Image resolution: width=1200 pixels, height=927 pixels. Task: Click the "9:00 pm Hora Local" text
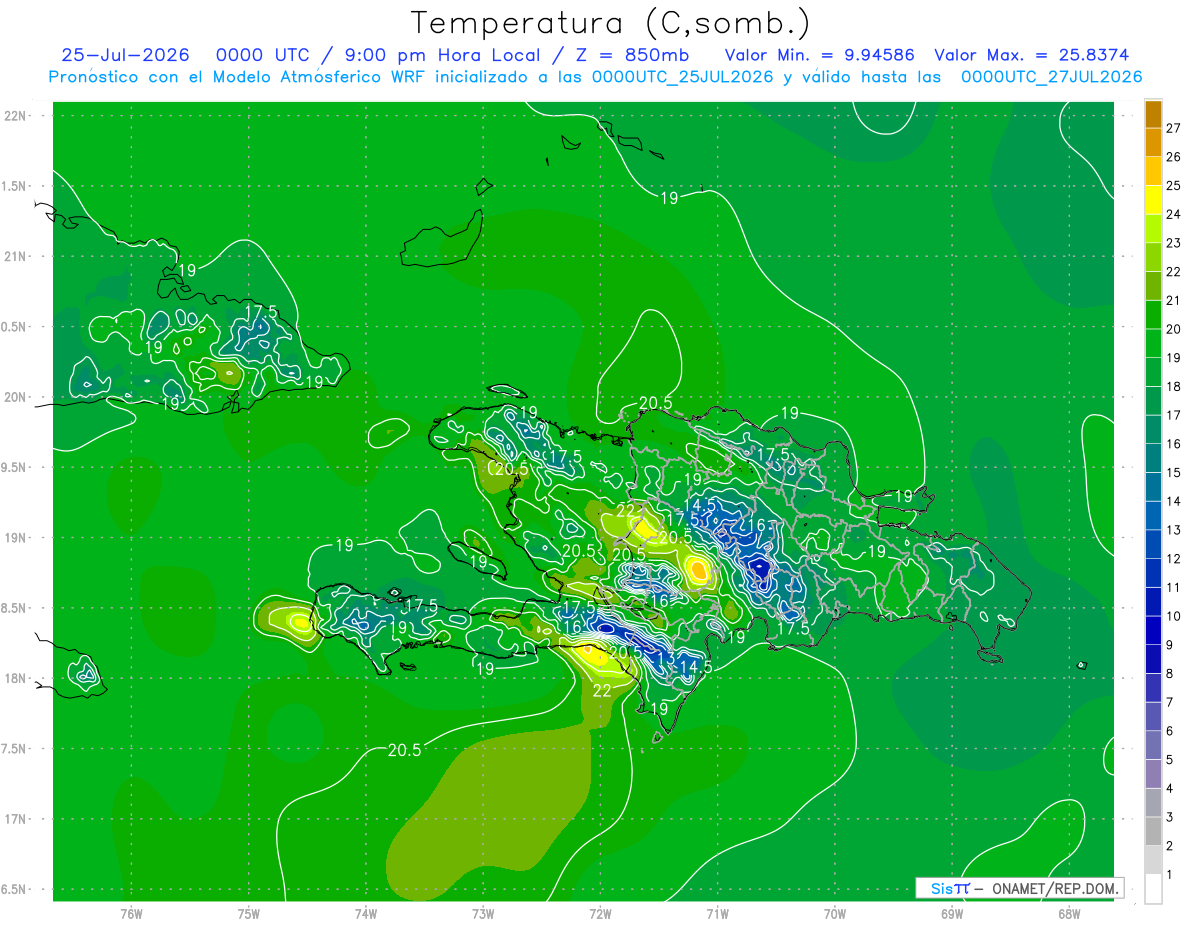click(x=442, y=55)
